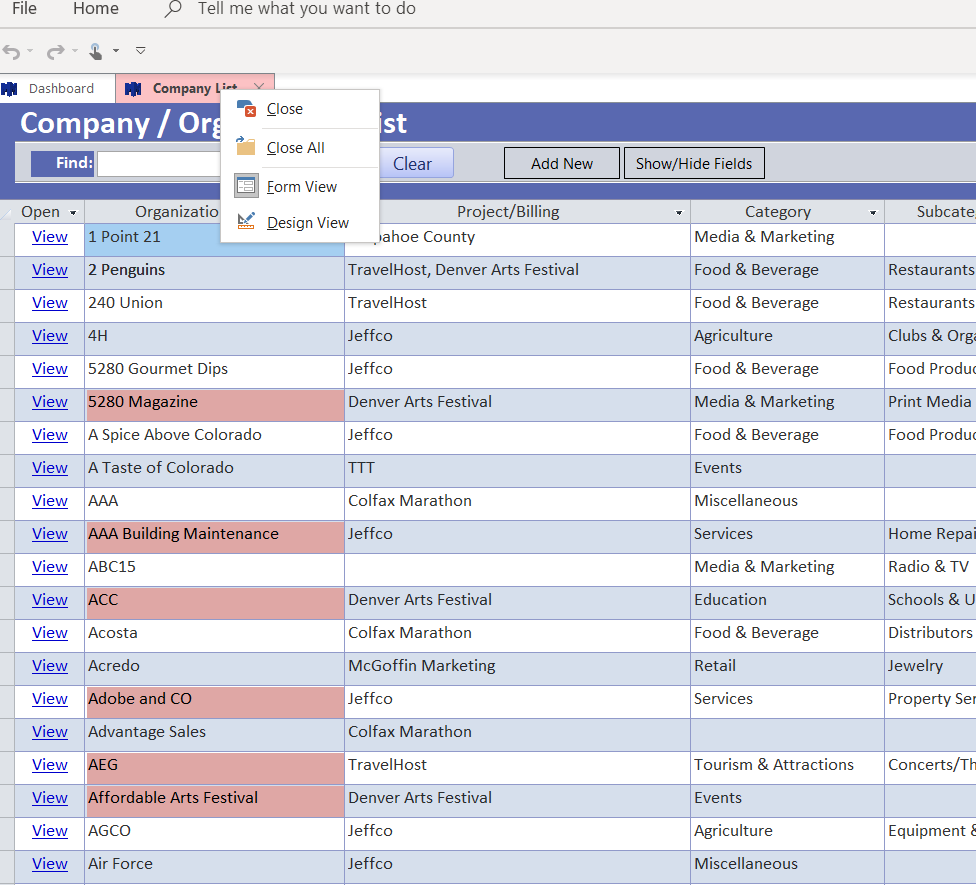The width and height of the screenshot is (976, 885).
Task: Open the Project/Billing column filter dropdown
Action: (x=679, y=213)
